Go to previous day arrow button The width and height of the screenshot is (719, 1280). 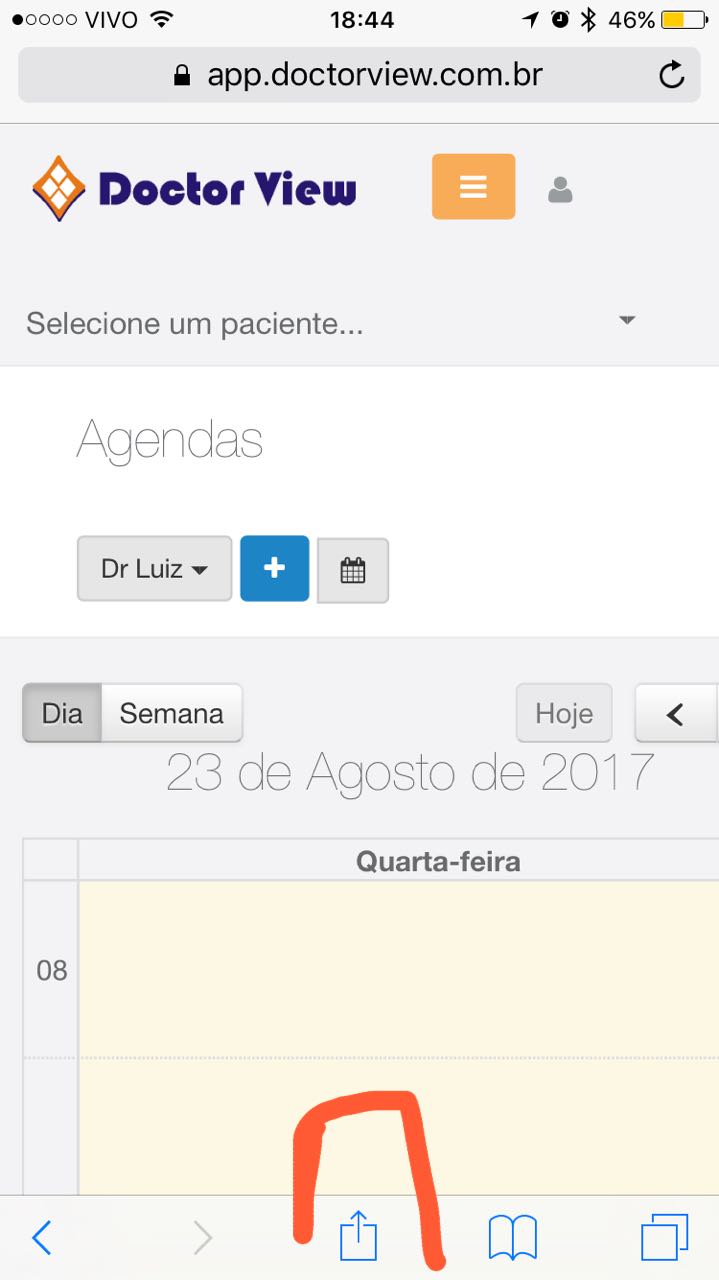[676, 714]
